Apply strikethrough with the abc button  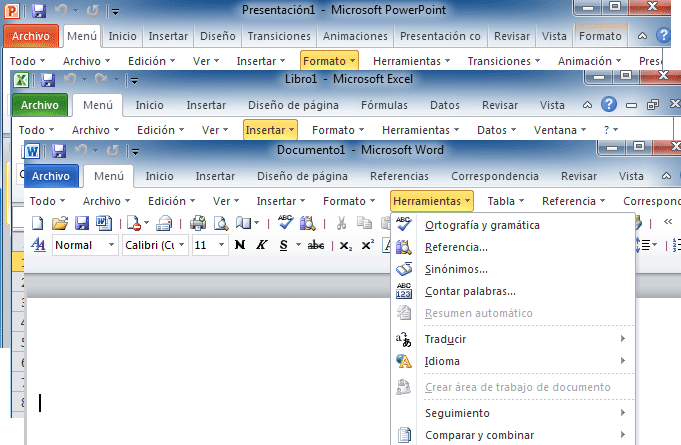[x=316, y=245]
